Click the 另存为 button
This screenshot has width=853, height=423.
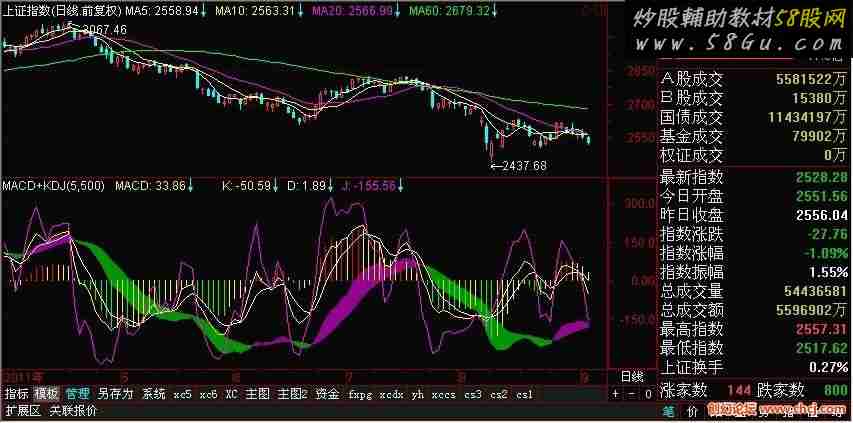[114, 394]
